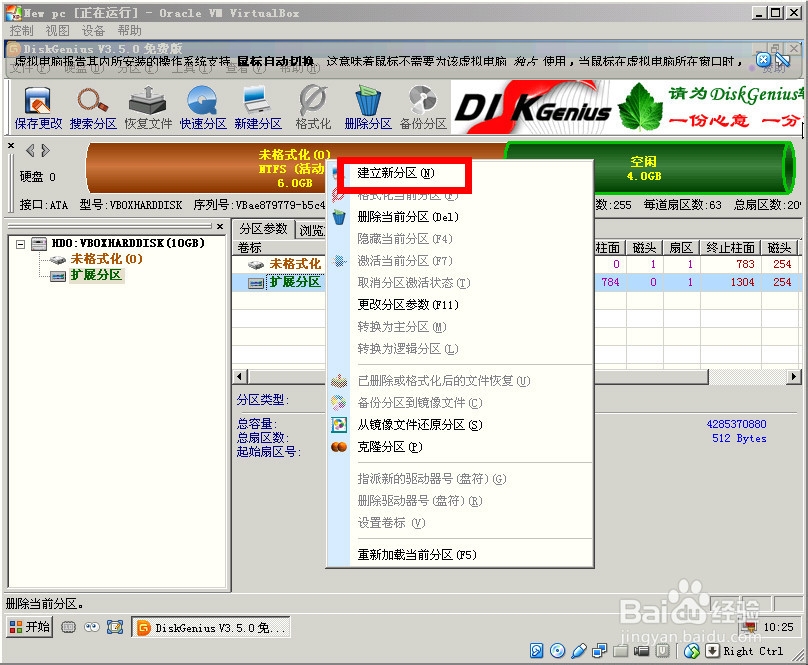The image size is (808, 665).
Task: Click the partition table's scroll-right arrow
Action: click(794, 377)
